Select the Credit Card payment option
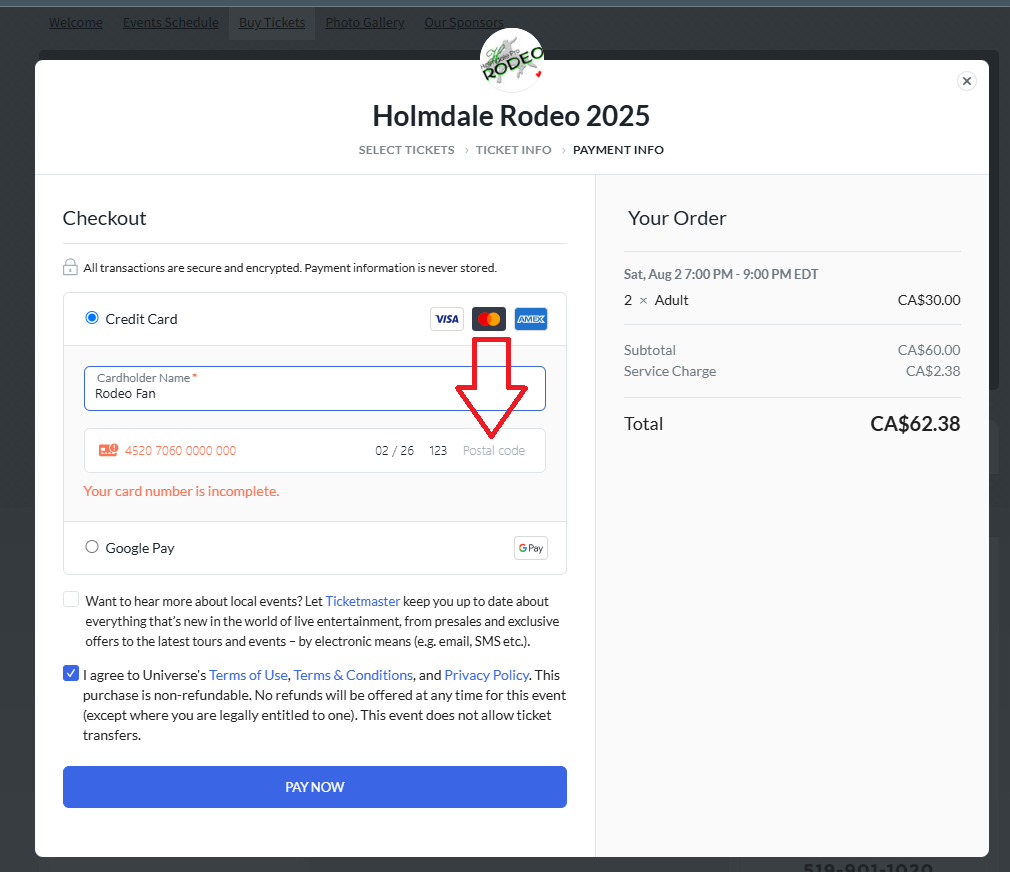Screen dimensions: 1010x872 tap(92, 318)
